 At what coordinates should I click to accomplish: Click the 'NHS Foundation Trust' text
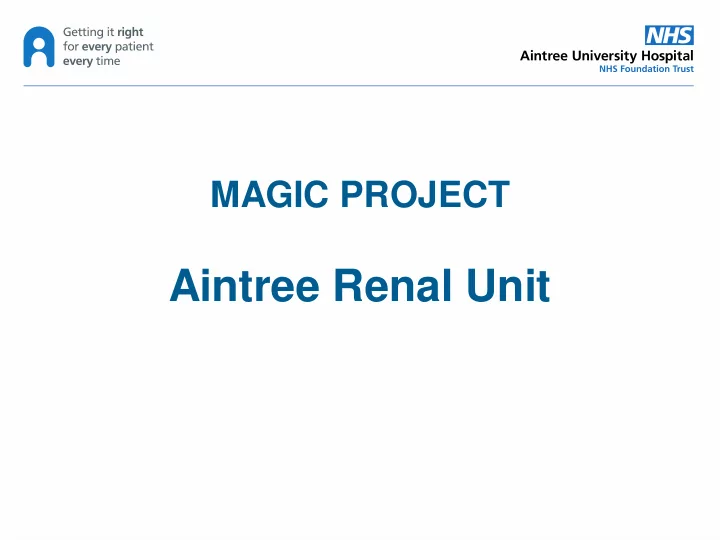(646, 69)
